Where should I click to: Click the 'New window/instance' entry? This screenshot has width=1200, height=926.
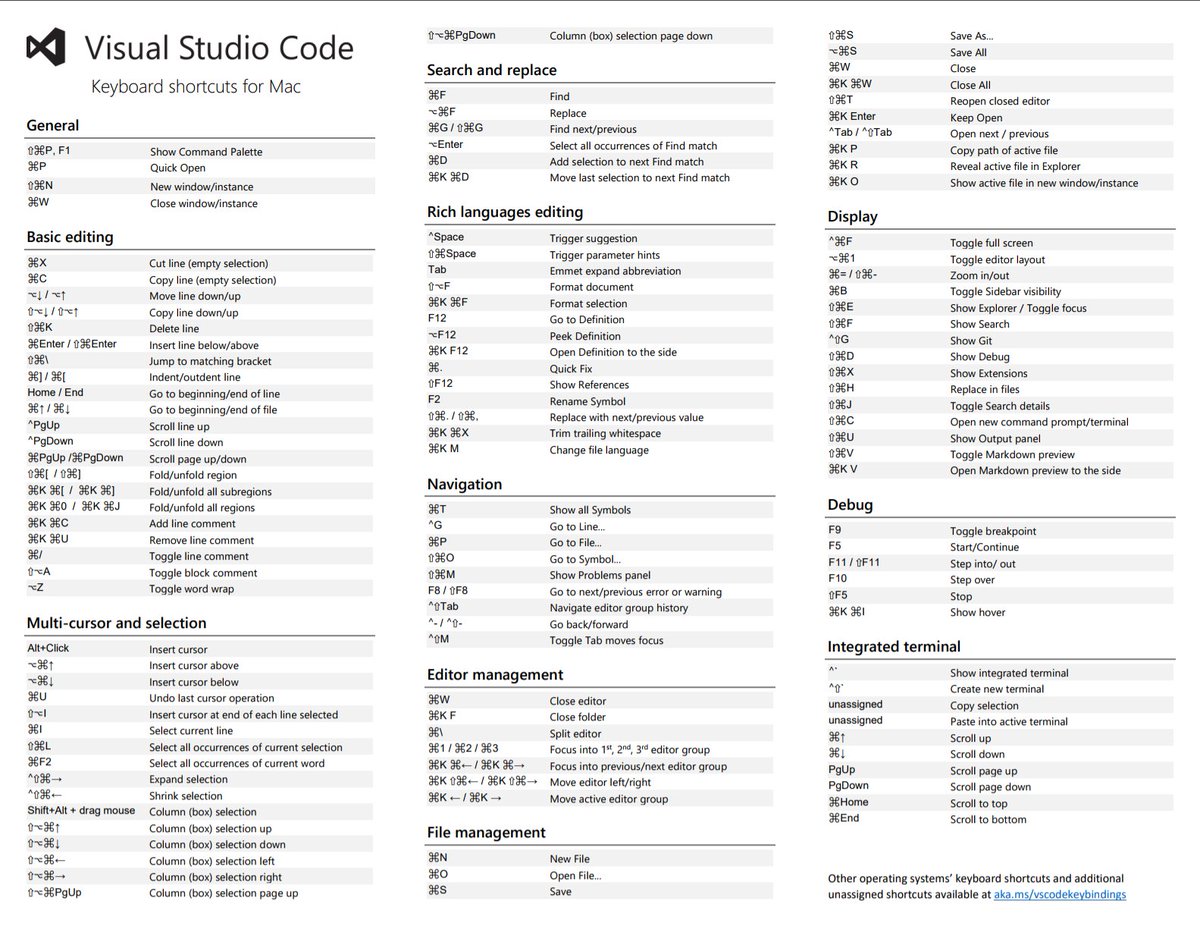[x=201, y=187]
